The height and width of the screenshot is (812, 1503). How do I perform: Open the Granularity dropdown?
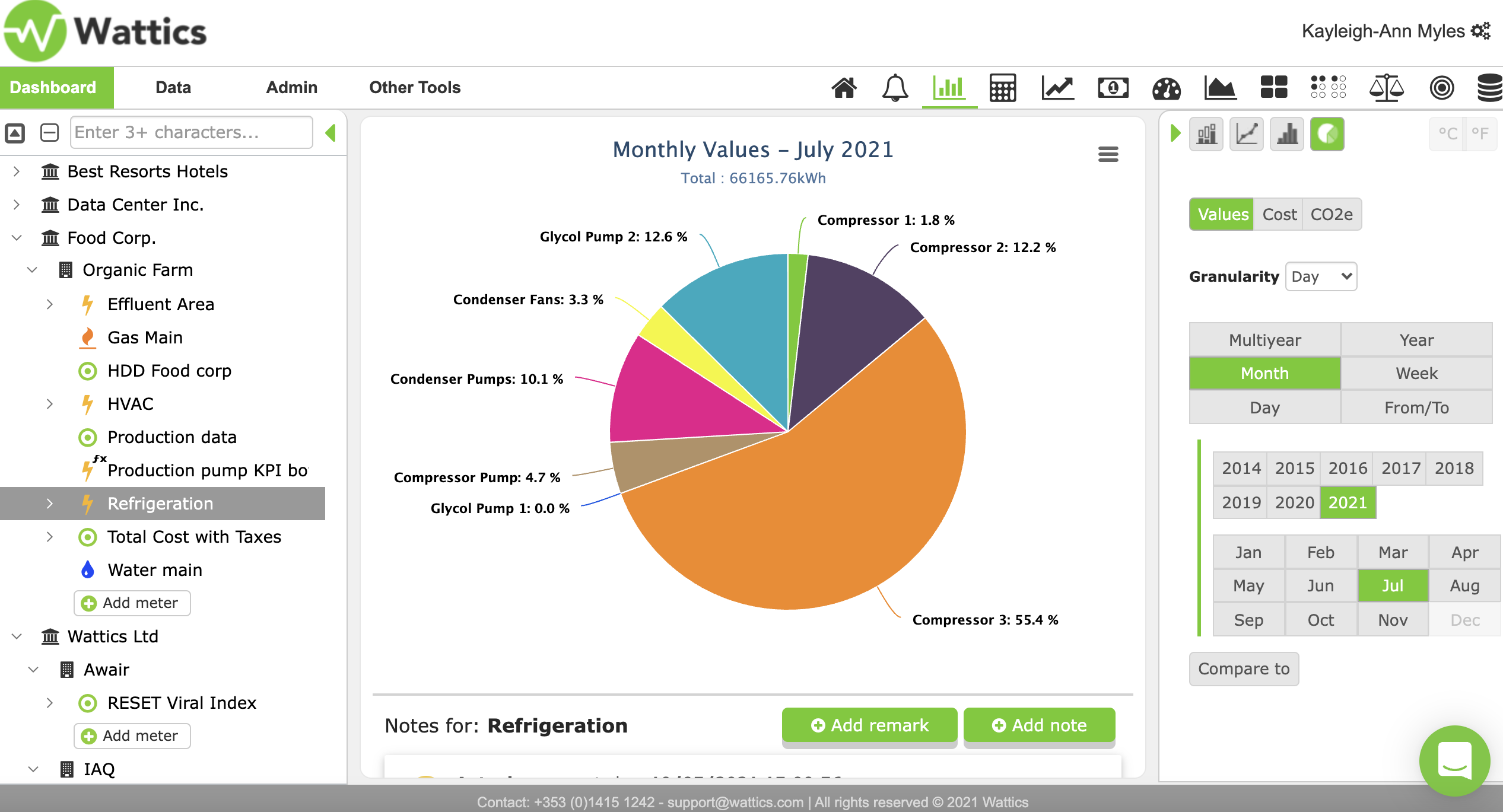pyautogui.click(x=1321, y=276)
